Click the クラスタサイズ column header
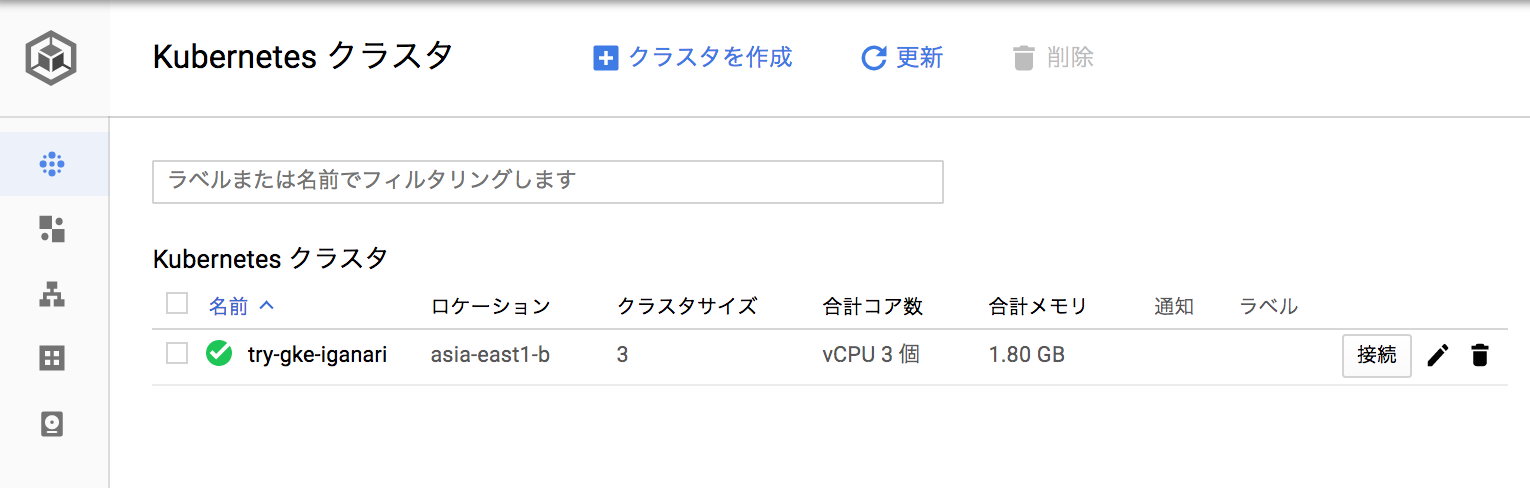Image resolution: width=1530 pixels, height=488 pixels. 687,306
